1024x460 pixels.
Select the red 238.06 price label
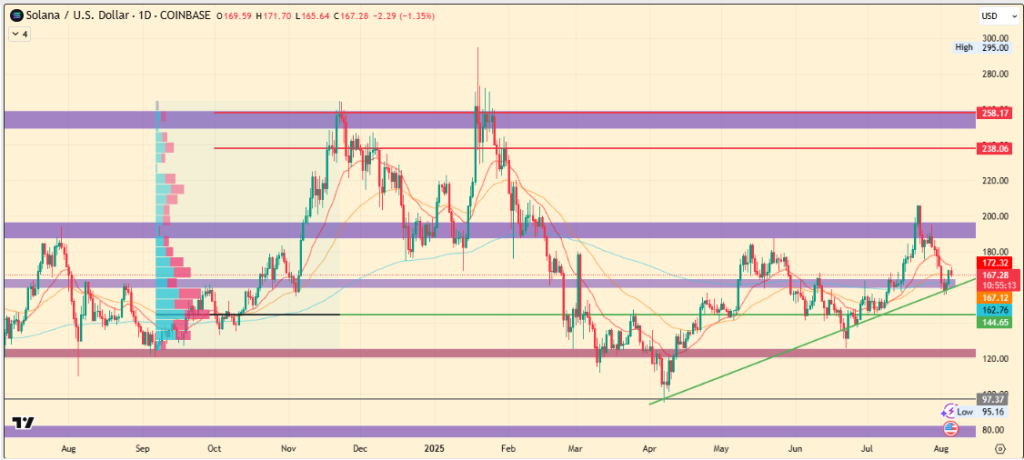click(x=996, y=148)
